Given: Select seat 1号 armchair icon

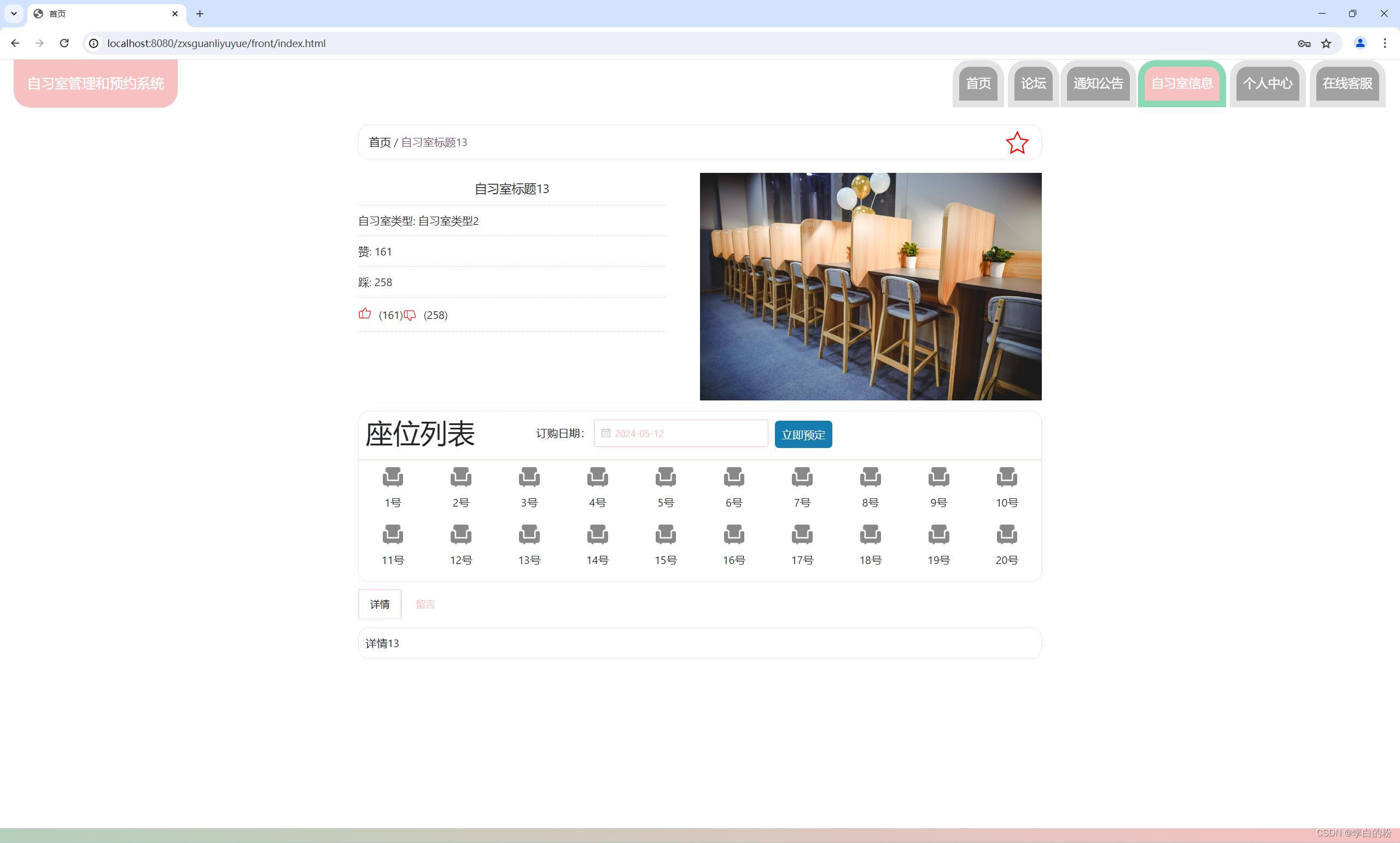Looking at the screenshot, I should point(392,477).
